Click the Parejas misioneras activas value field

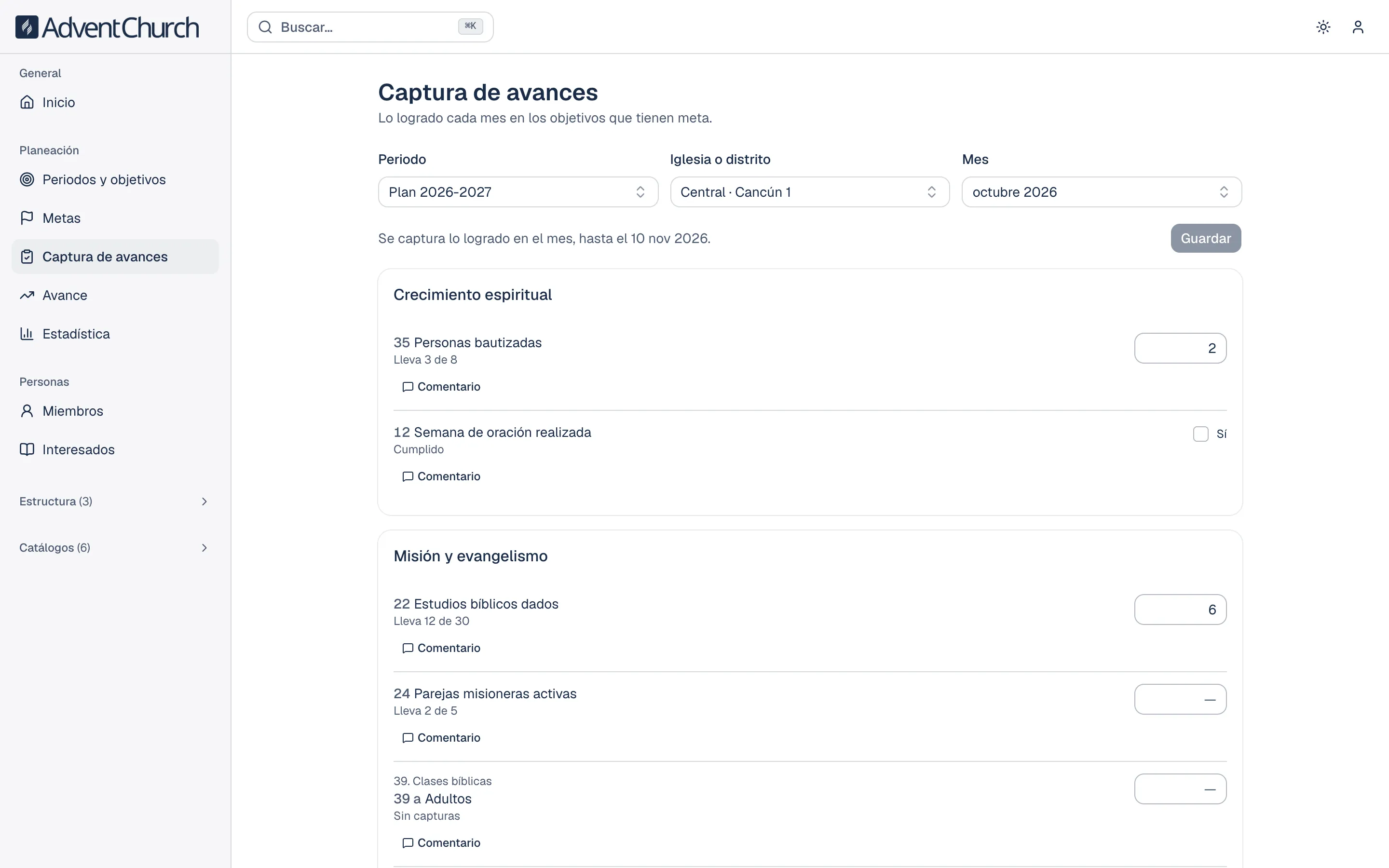pos(1180,699)
